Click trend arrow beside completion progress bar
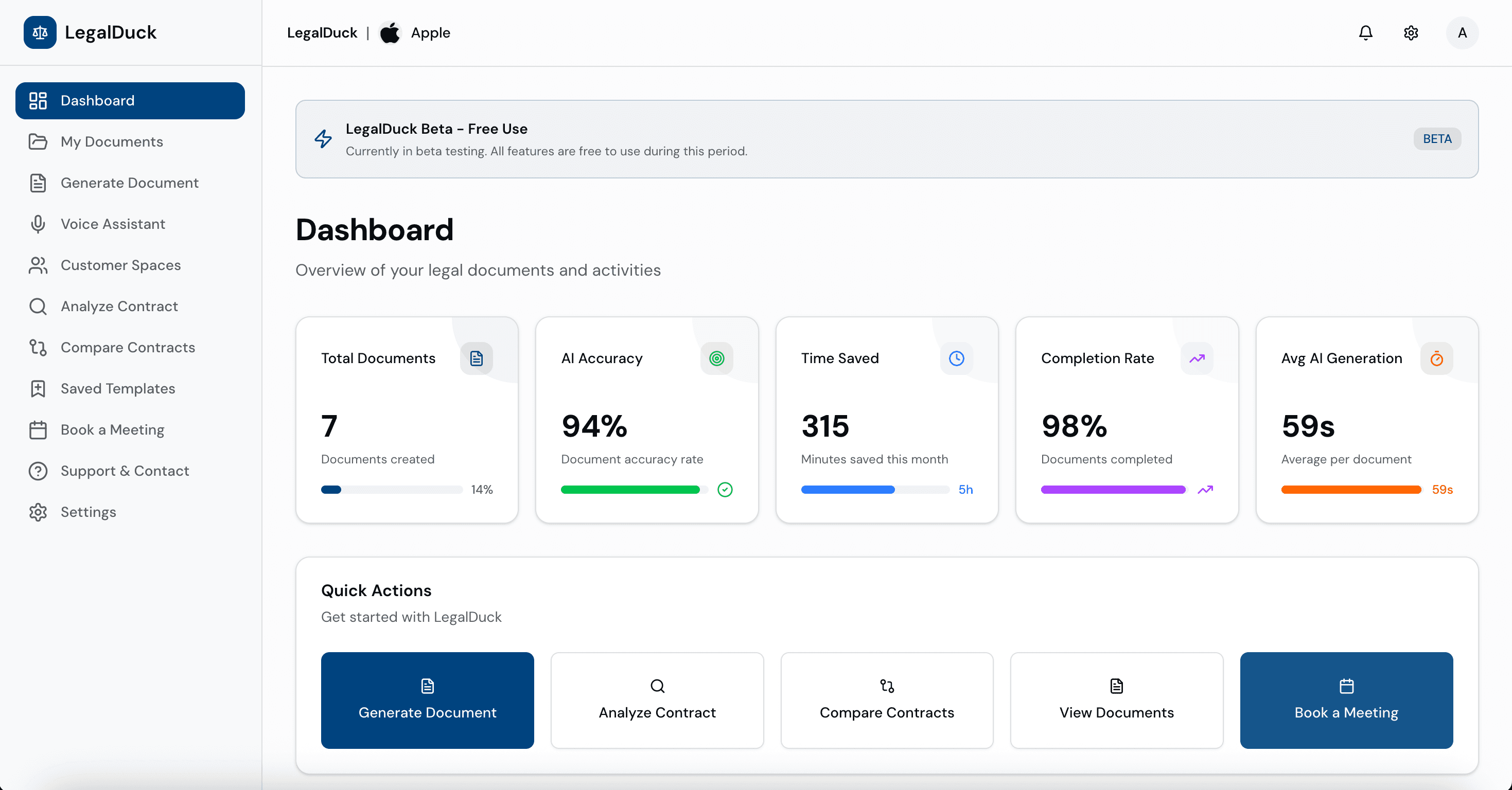The width and height of the screenshot is (1512, 790). click(1205, 489)
